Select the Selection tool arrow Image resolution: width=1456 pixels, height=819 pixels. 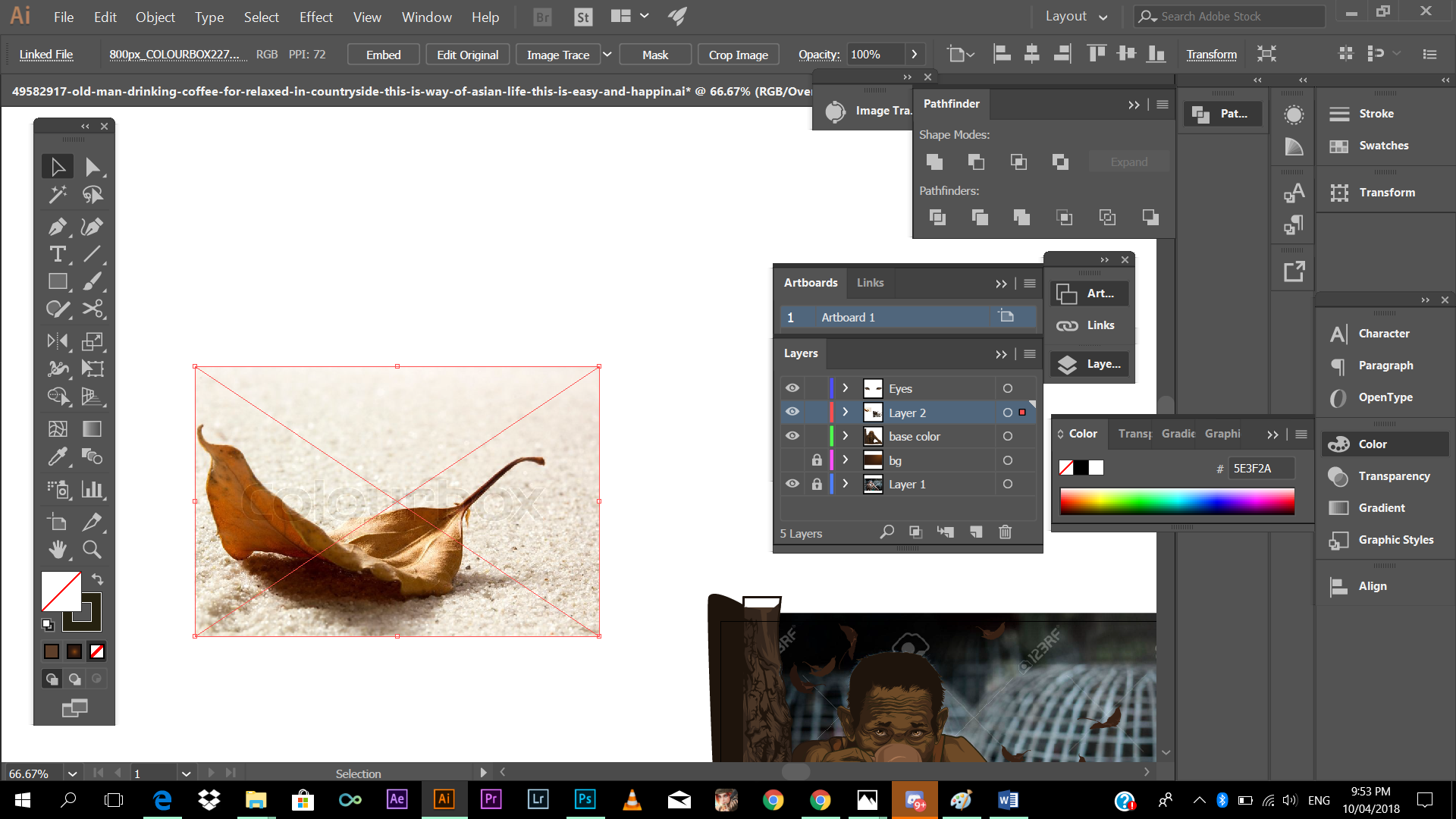pos(58,166)
